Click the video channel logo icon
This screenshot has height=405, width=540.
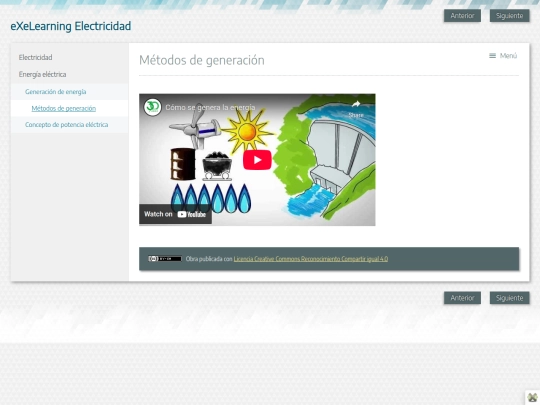[153, 107]
